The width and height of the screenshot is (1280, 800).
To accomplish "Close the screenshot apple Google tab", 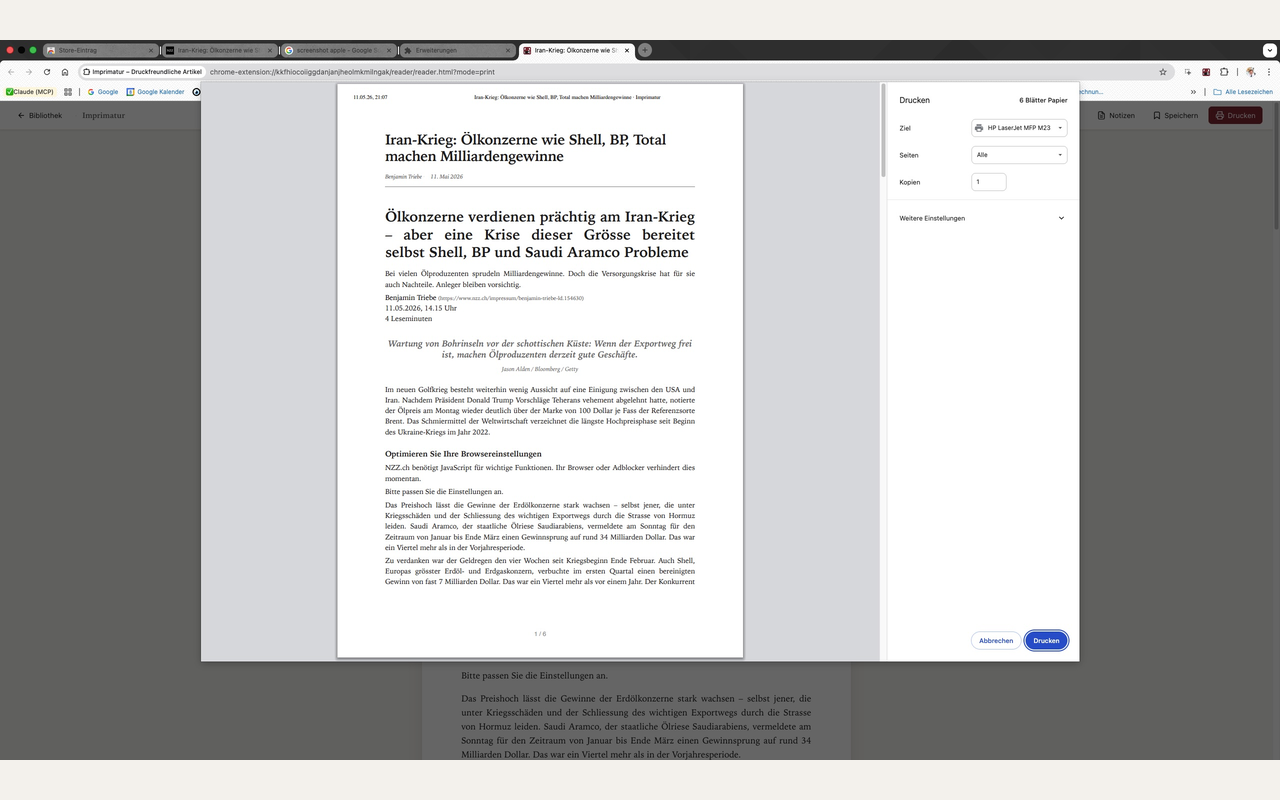I will (x=389, y=50).
